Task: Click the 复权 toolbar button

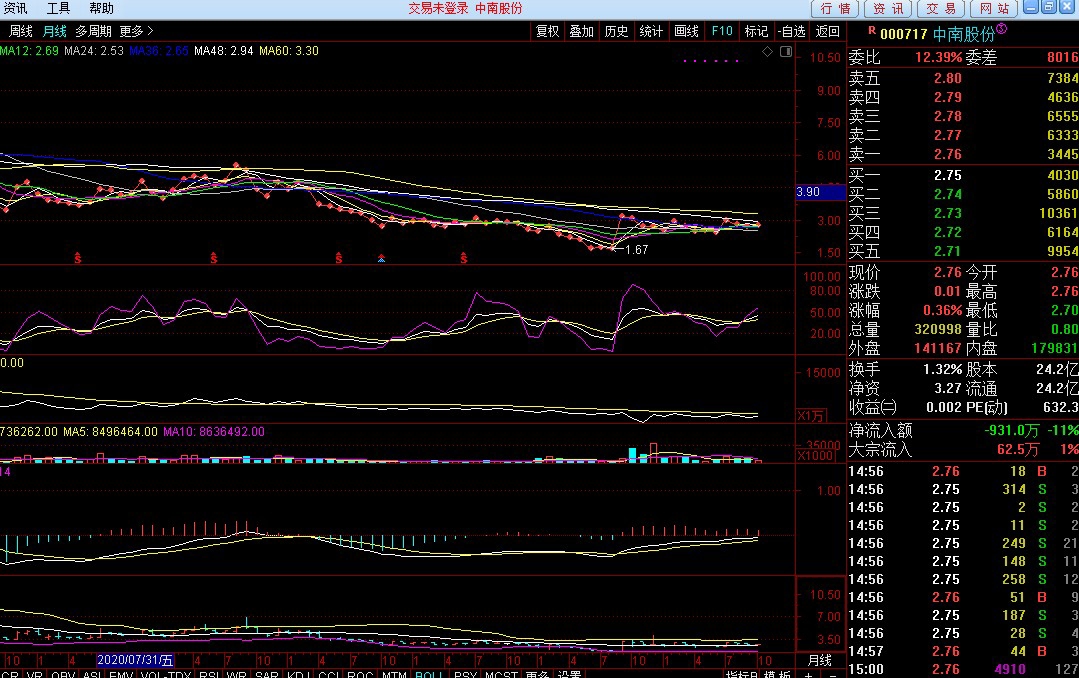Action: tap(548, 31)
